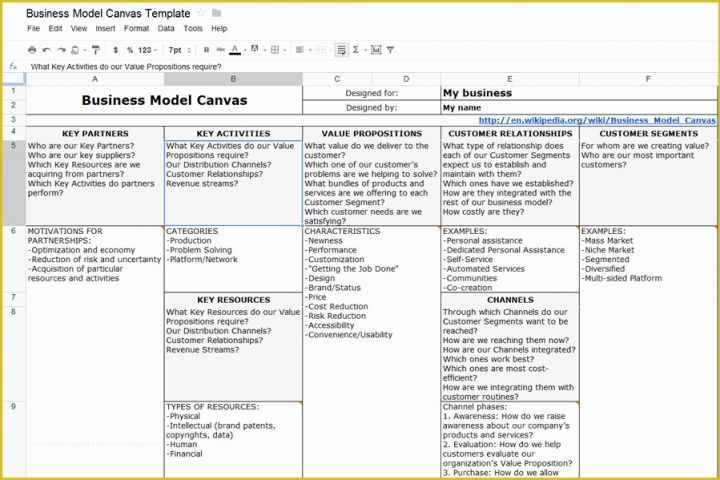Click the Print icon in the toolbar

click(x=32, y=50)
